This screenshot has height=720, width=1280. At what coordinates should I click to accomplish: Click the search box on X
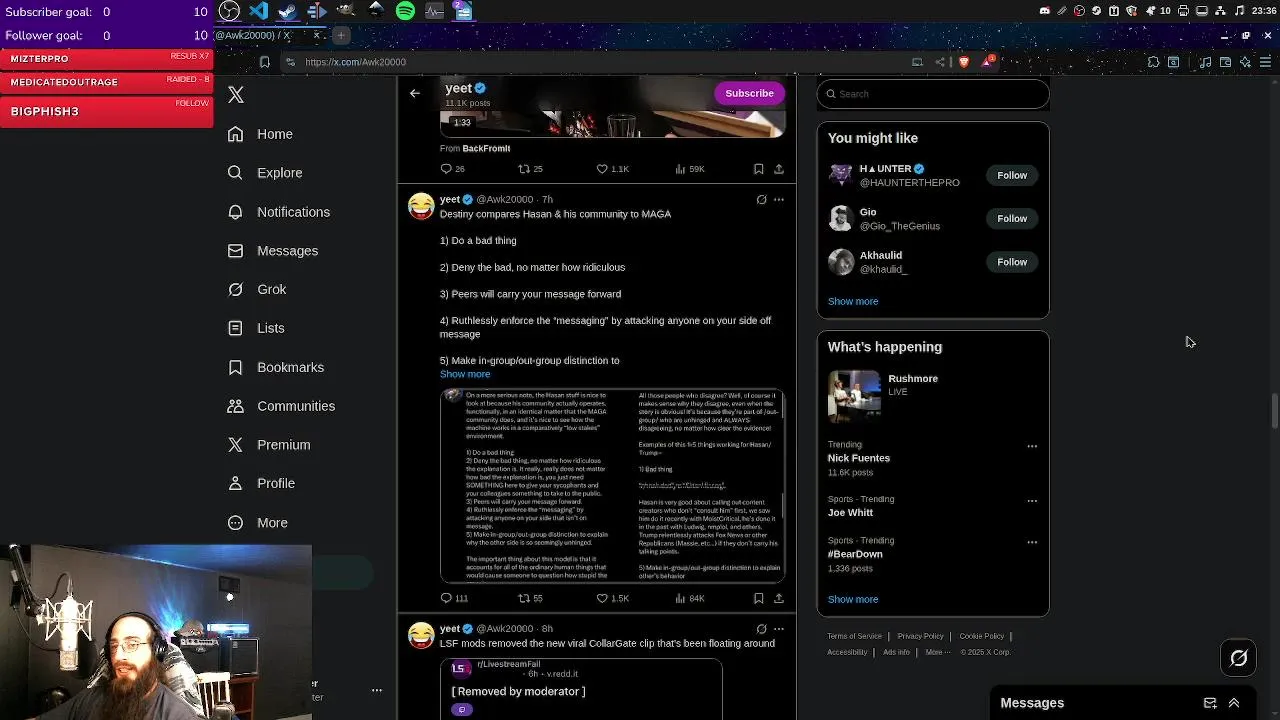click(x=933, y=94)
